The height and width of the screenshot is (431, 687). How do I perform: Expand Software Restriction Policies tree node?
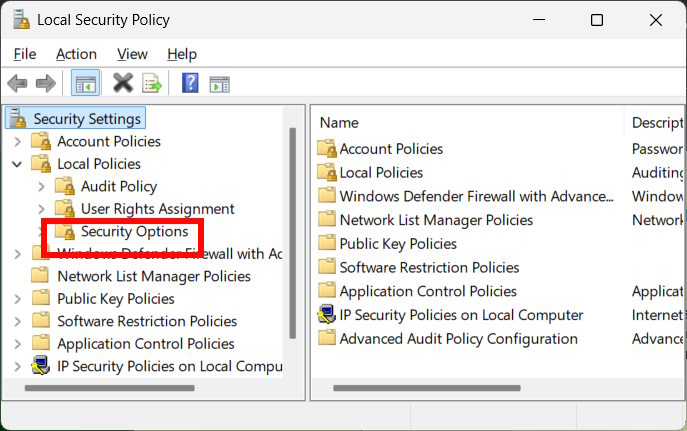tap(18, 321)
